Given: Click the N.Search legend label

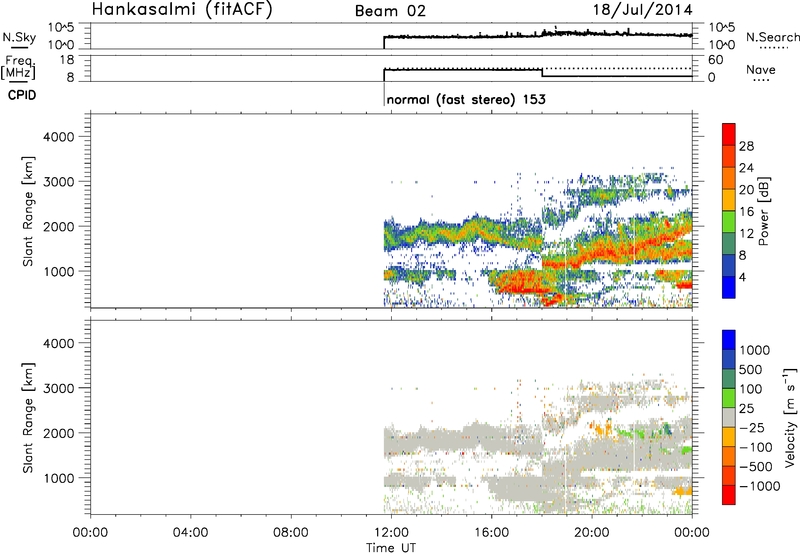Looking at the screenshot, I should point(772,37).
